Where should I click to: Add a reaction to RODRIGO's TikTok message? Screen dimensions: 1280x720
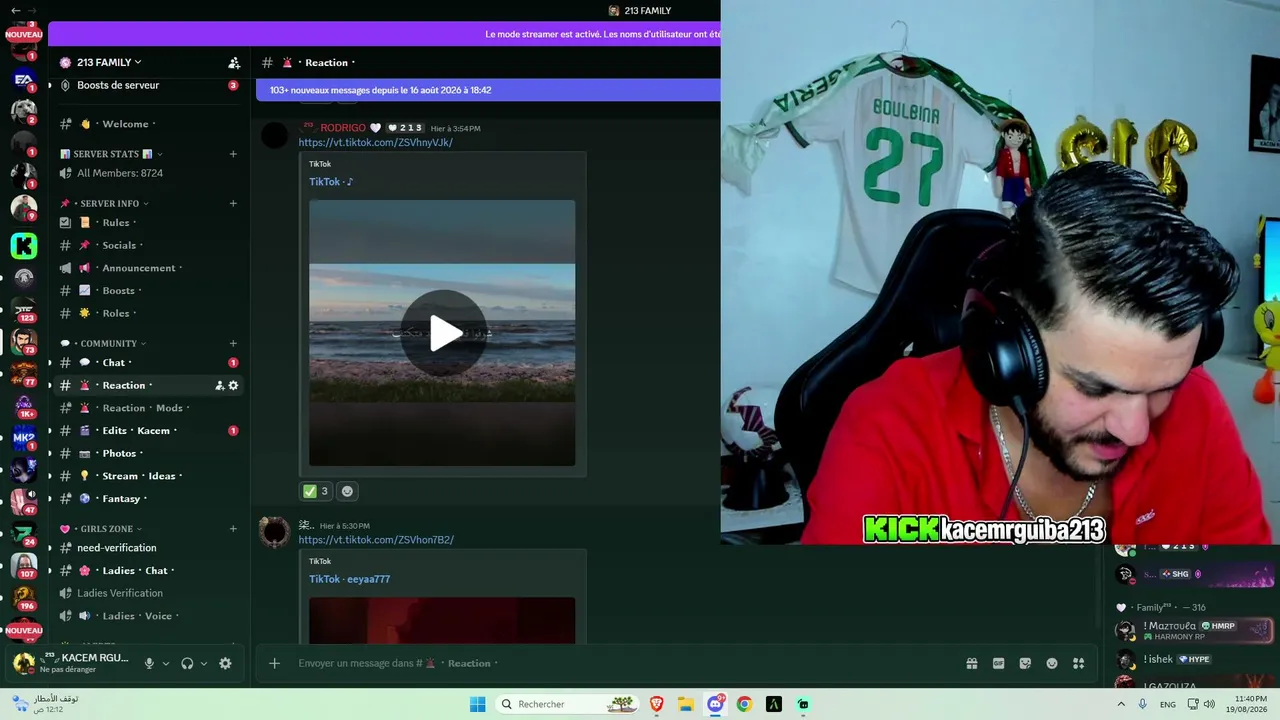347,491
